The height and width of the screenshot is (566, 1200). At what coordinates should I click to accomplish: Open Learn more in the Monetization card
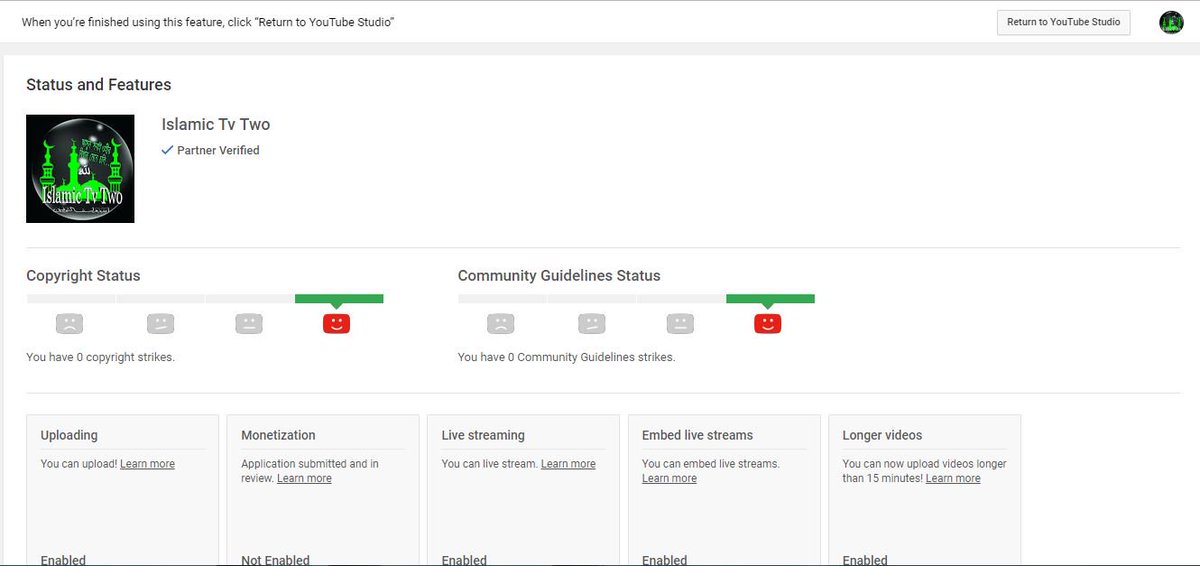304,478
